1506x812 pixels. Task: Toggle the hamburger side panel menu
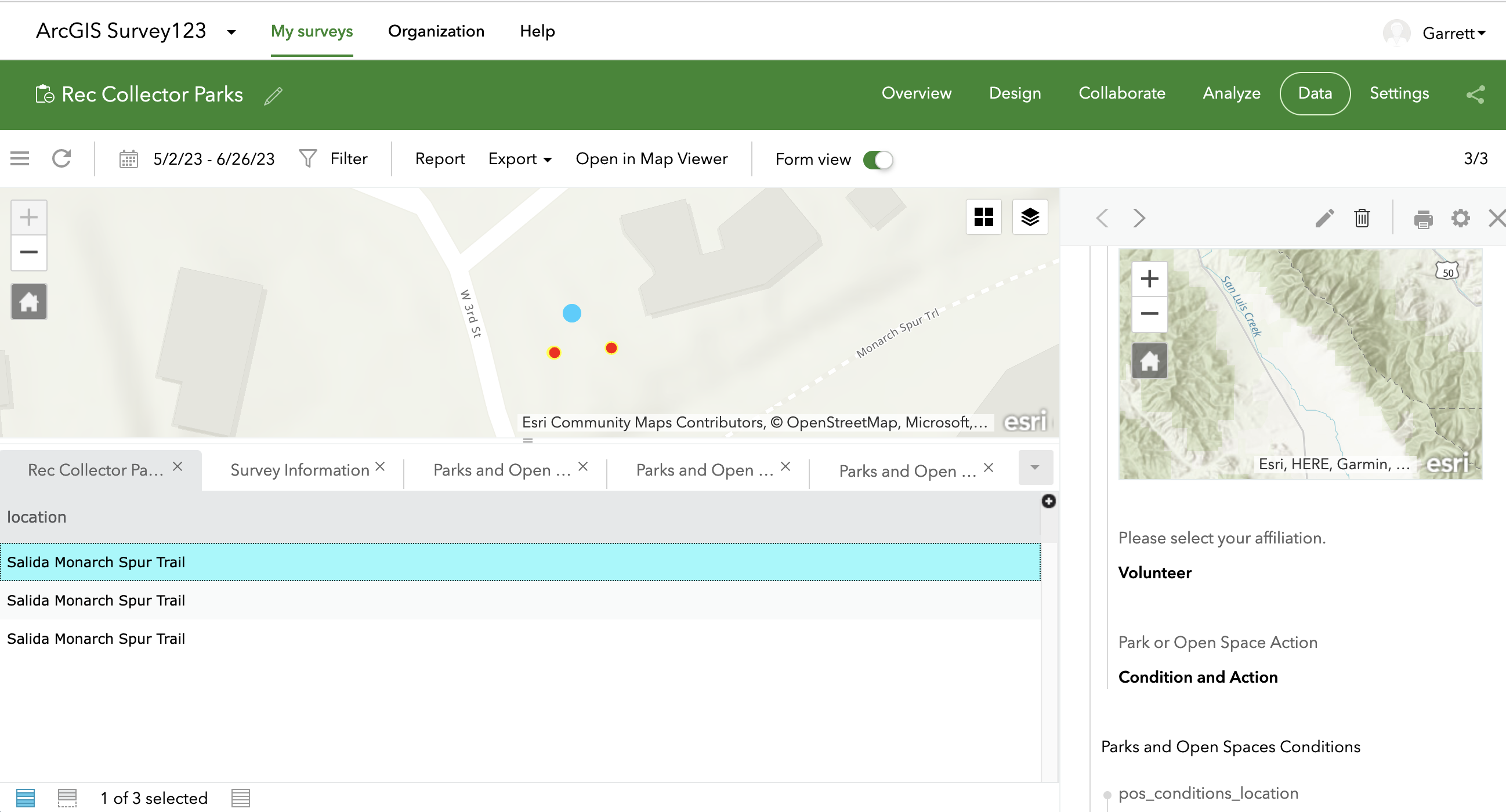tap(19, 158)
